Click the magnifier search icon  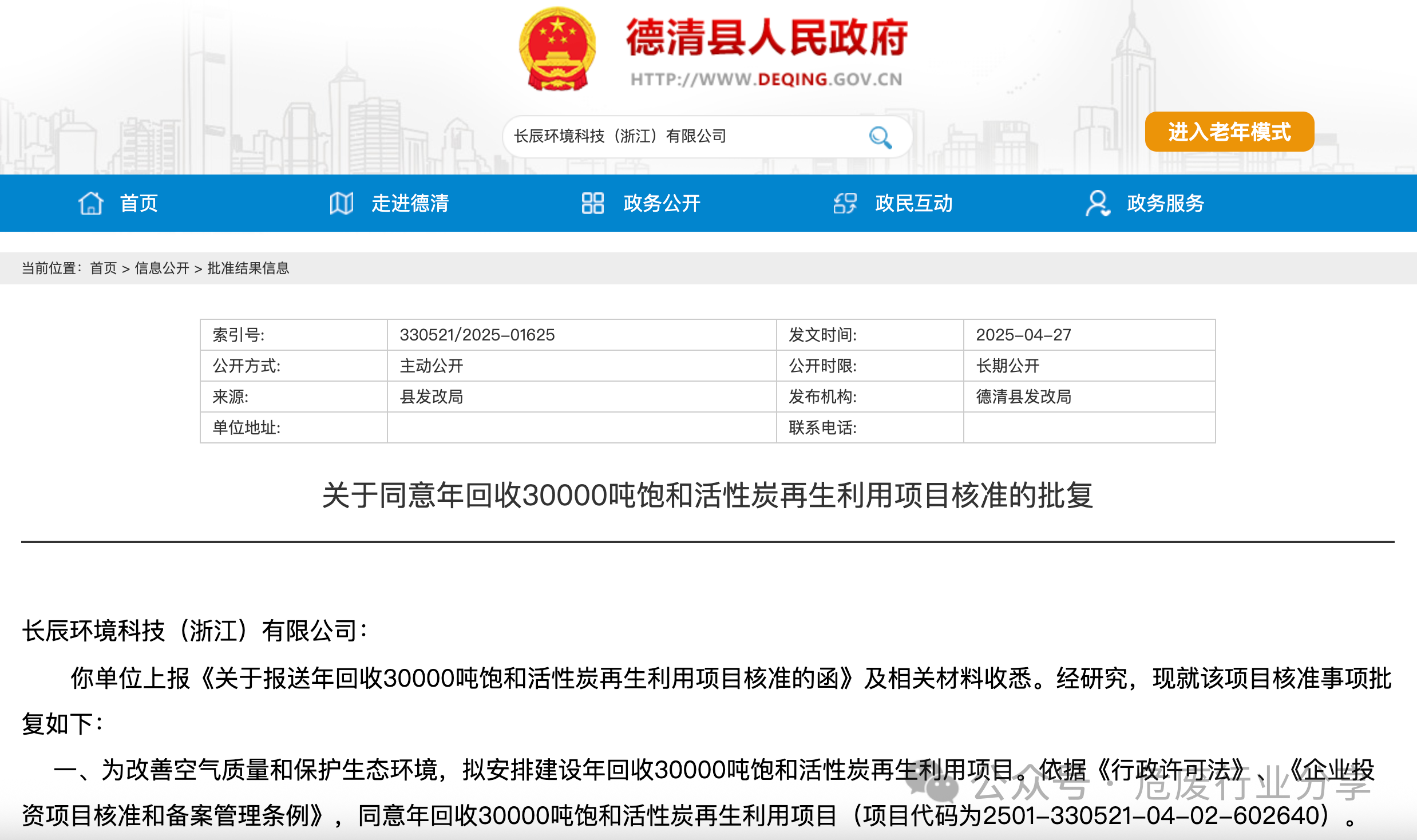[880, 137]
